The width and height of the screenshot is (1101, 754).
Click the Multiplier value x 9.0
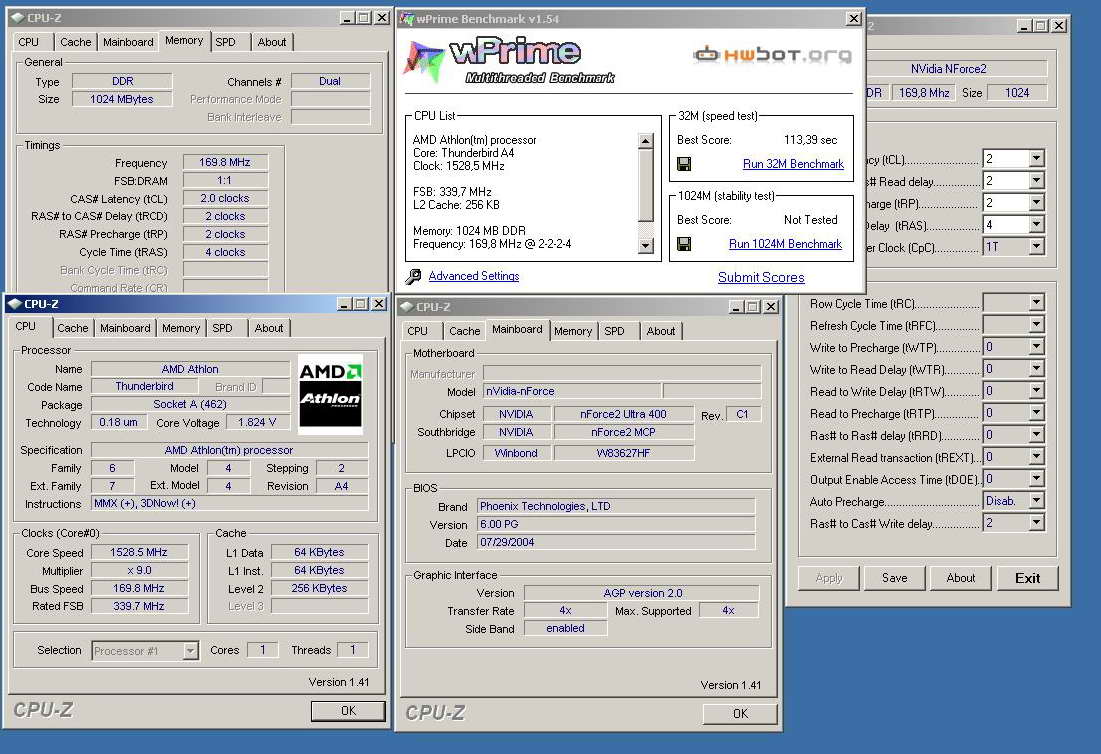pos(139,570)
